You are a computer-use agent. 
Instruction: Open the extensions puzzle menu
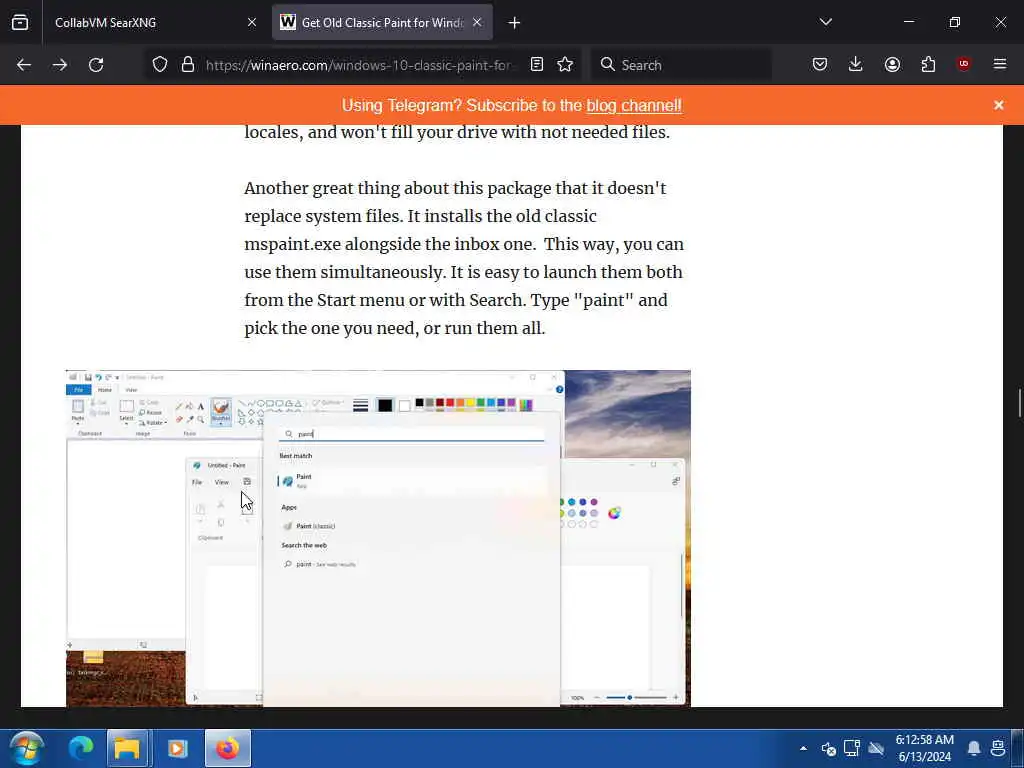point(928,64)
